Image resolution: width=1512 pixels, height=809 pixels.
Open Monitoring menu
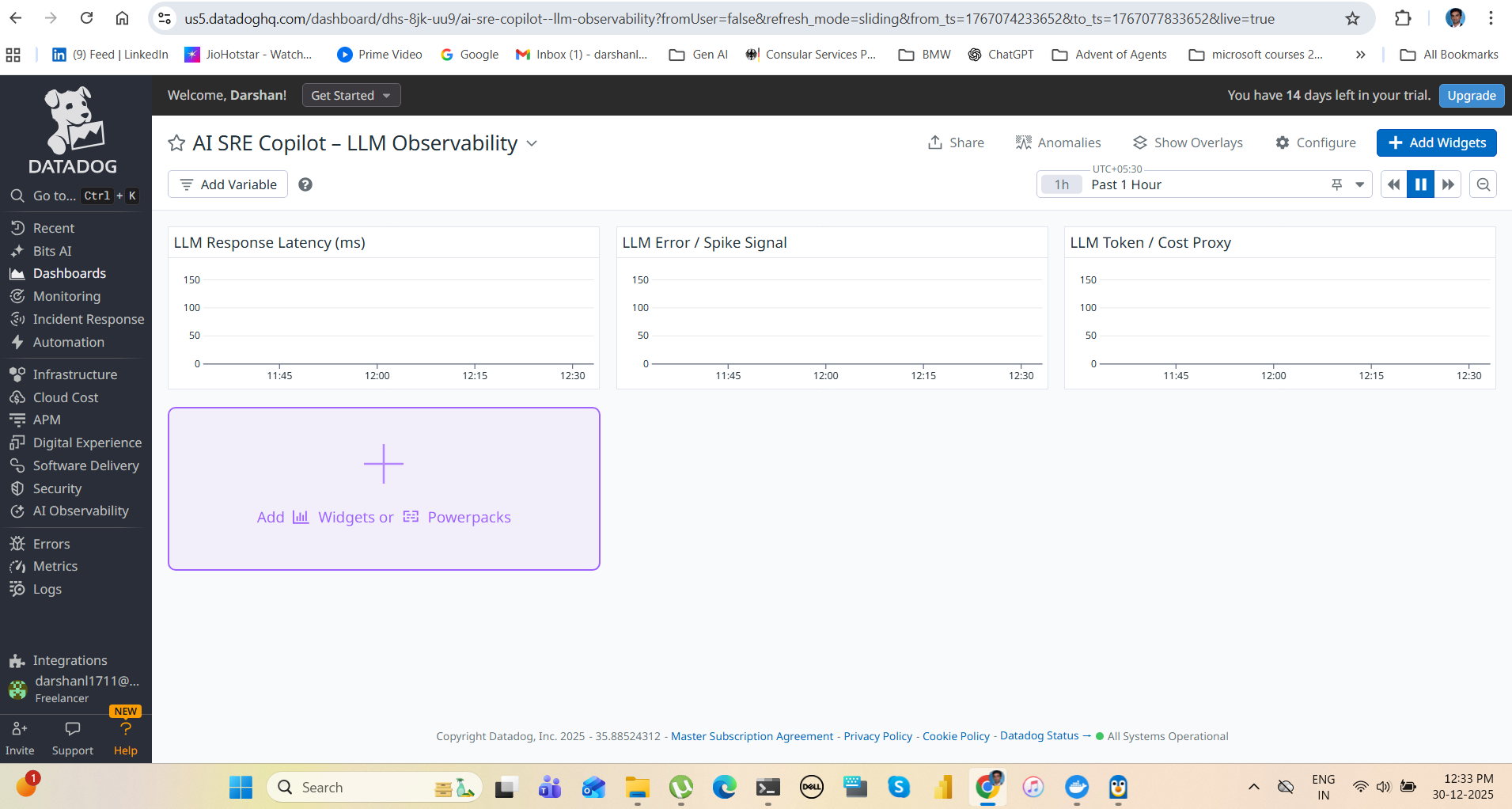[66, 296]
